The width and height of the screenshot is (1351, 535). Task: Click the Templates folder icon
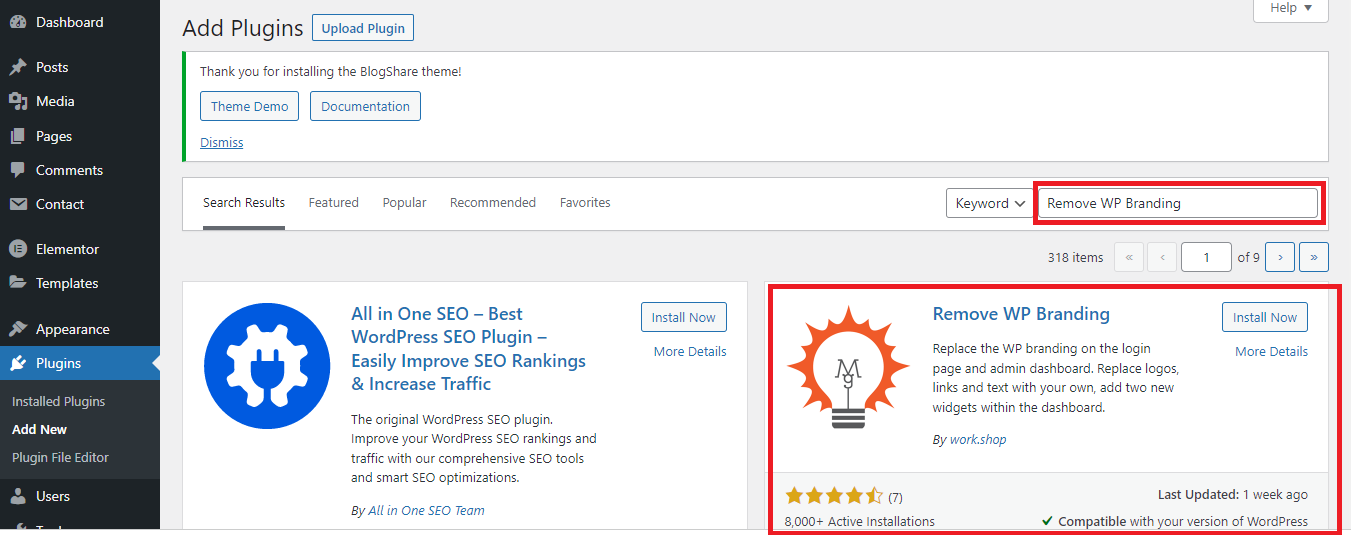(x=18, y=283)
